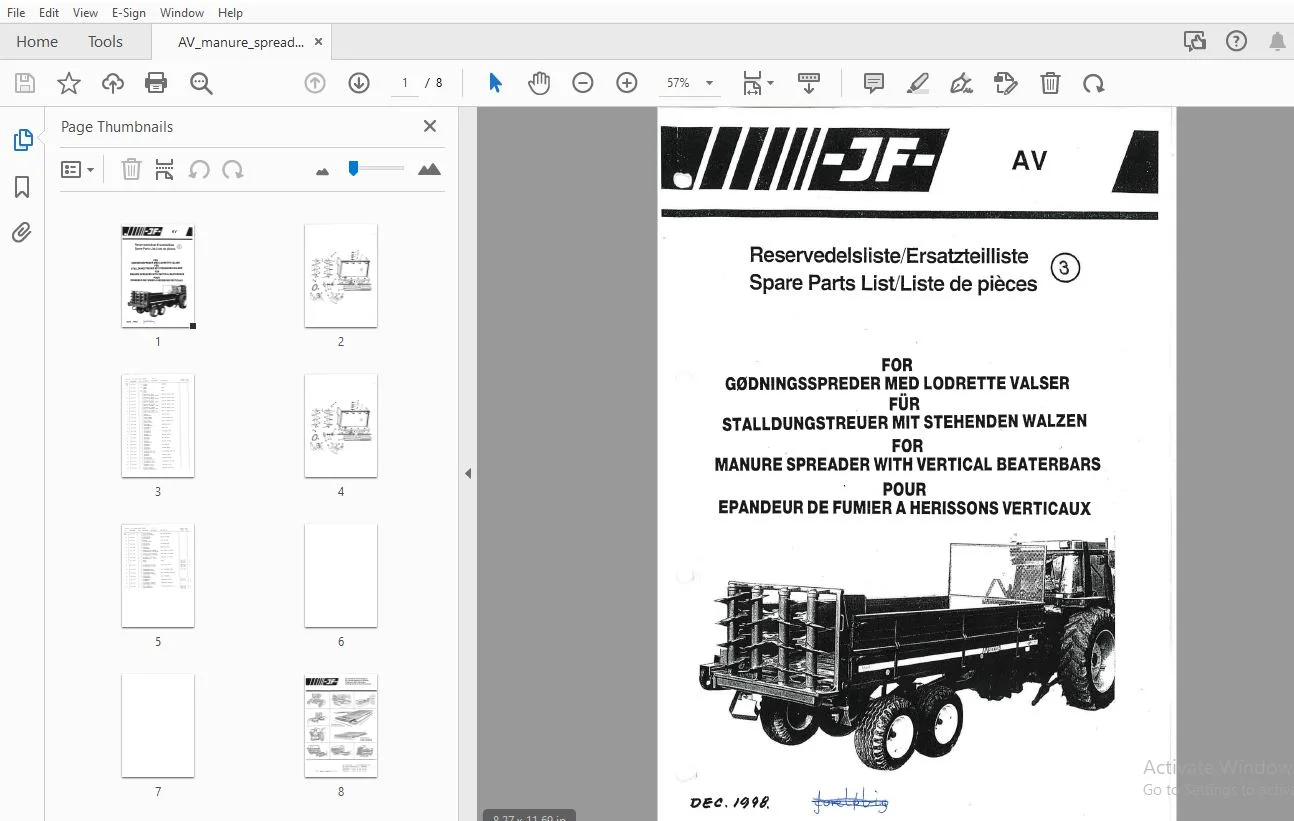The image size is (1294, 821).
Task: Add the document to starred files
Action: pyautogui.click(x=69, y=83)
